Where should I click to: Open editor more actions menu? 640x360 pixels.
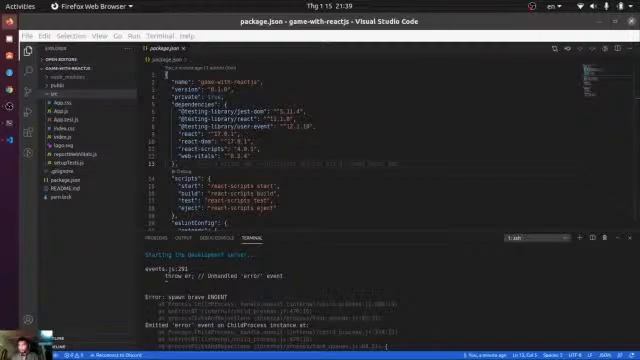pyautogui.click(x=630, y=49)
